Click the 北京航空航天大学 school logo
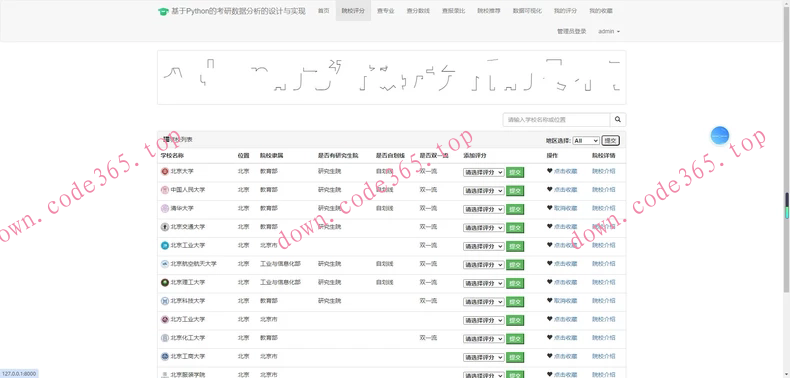The height and width of the screenshot is (378, 790). point(164,264)
